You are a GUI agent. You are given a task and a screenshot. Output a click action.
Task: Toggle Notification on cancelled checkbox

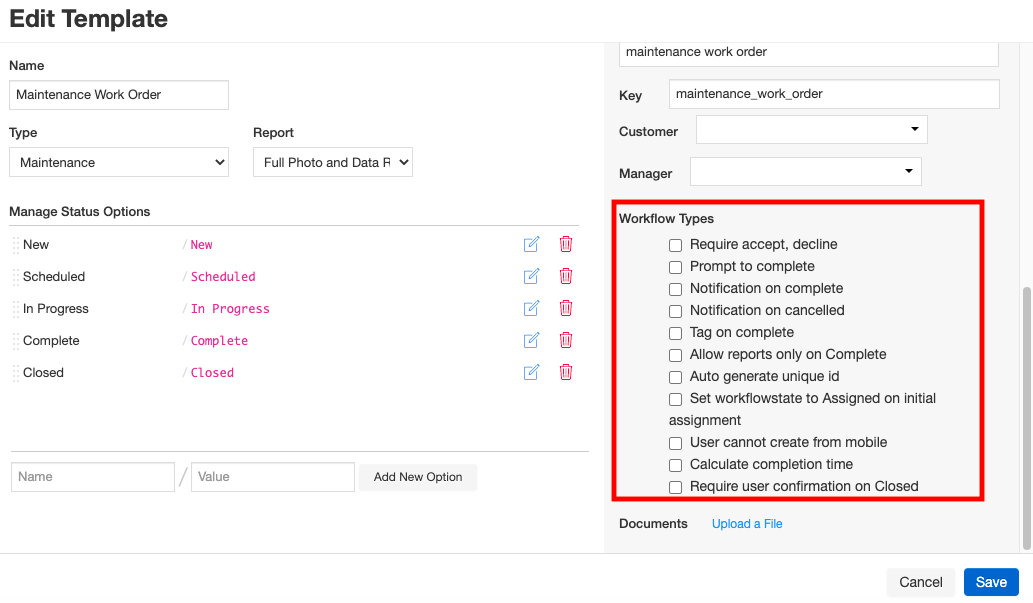pos(676,311)
